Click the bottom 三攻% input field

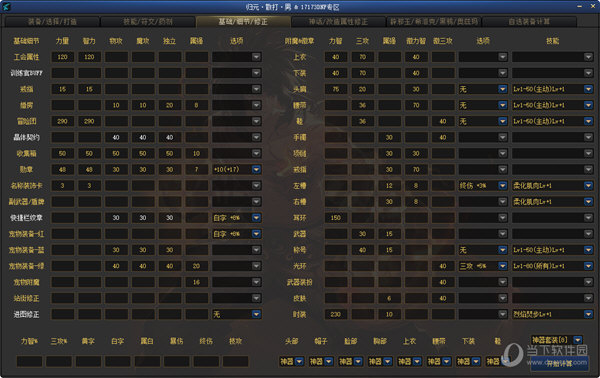pos(59,361)
